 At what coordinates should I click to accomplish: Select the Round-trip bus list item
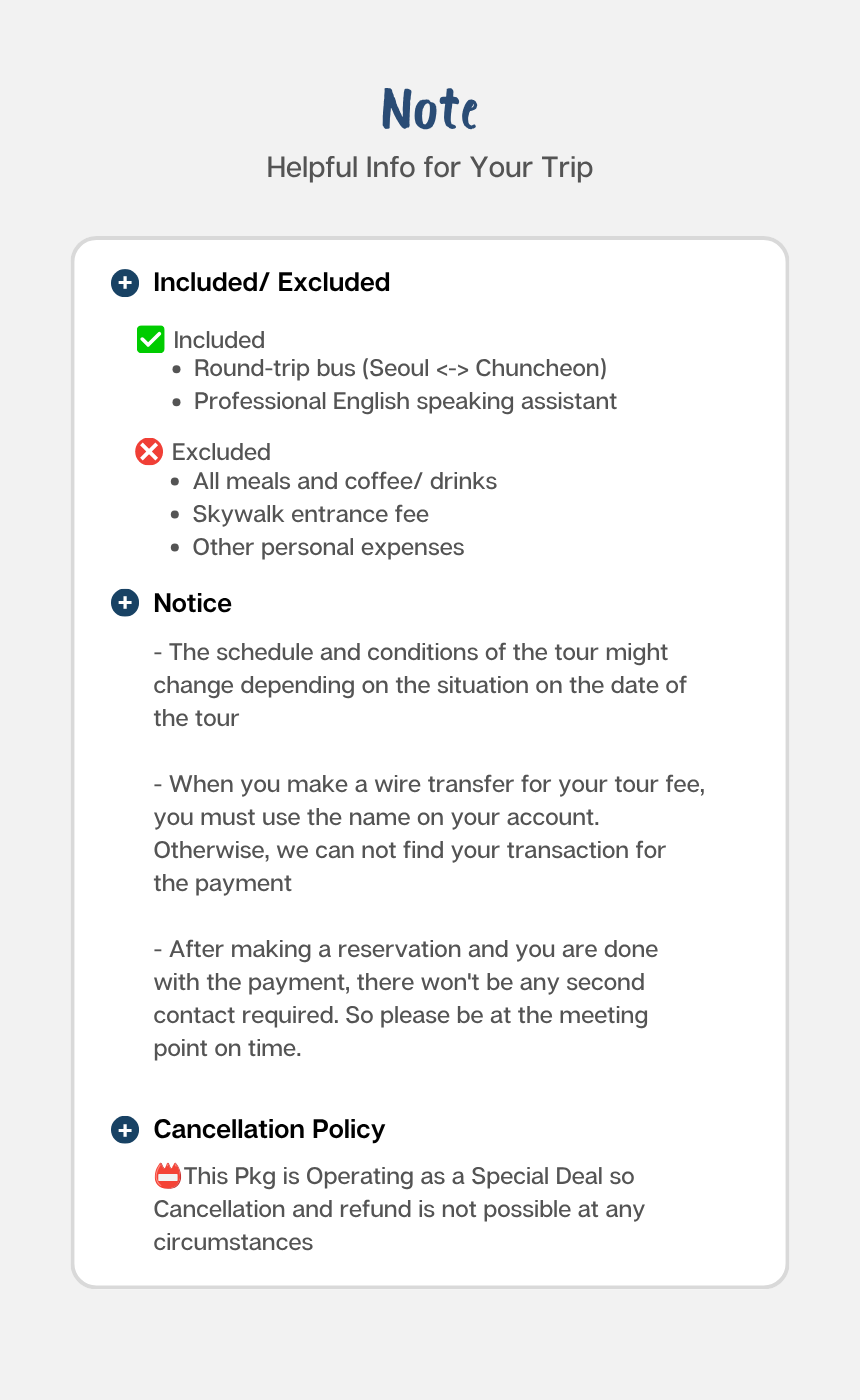pyautogui.click(x=400, y=368)
